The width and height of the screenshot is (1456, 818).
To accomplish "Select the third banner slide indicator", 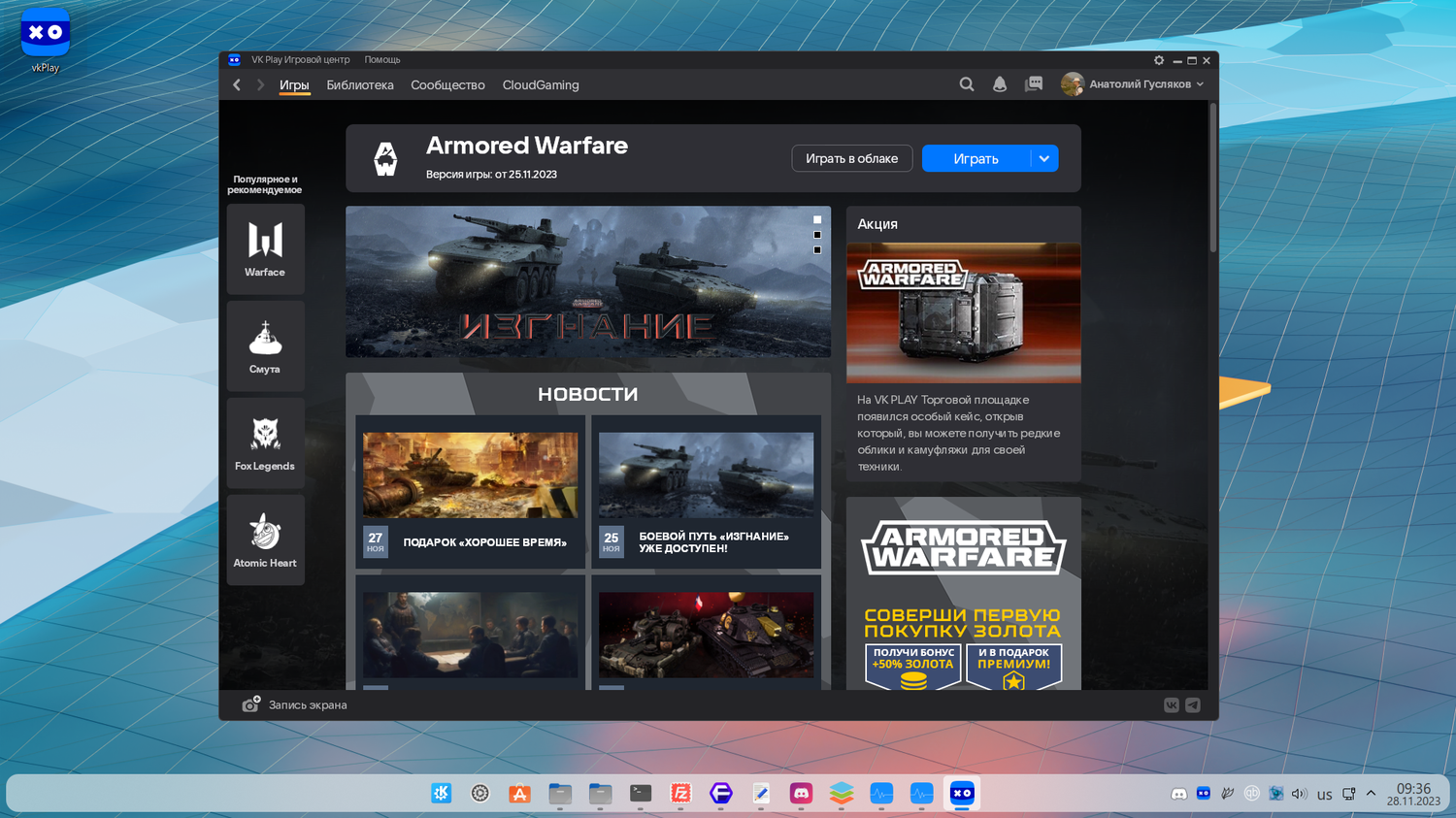I will (x=817, y=250).
